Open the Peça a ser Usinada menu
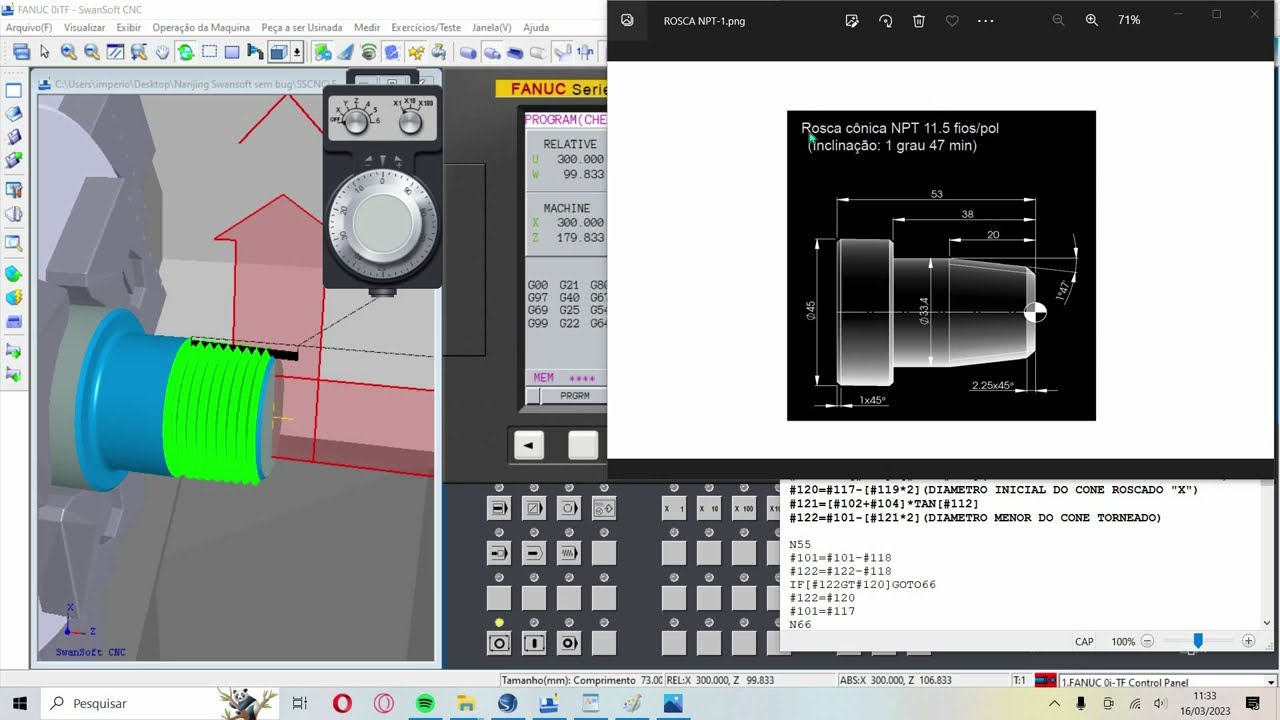The width and height of the screenshot is (1280, 720). click(x=301, y=28)
